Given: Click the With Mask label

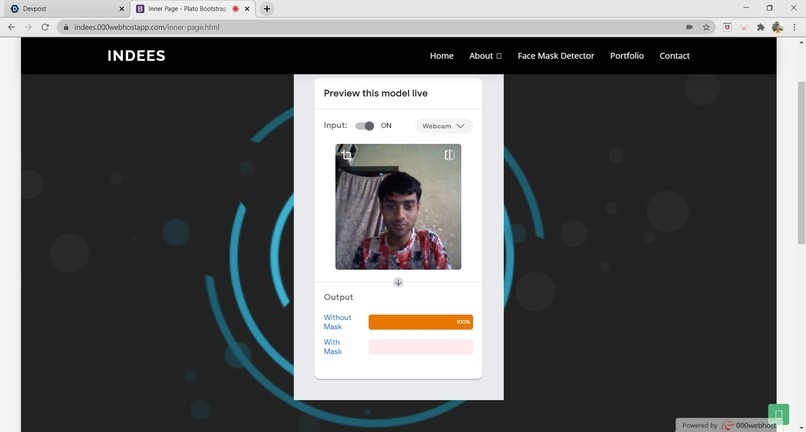Looking at the screenshot, I should (332, 347).
